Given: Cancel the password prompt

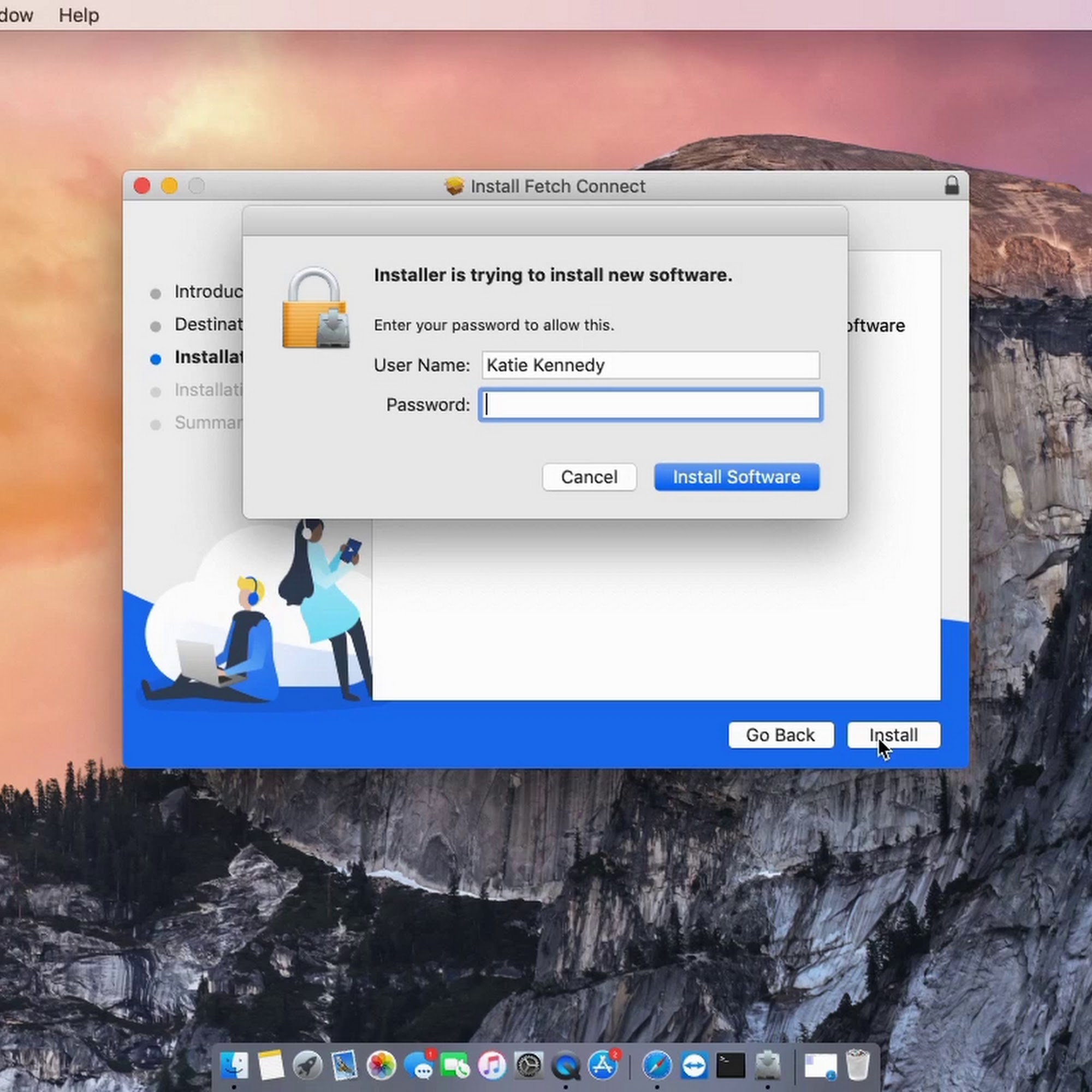Looking at the screenshot, I should click(x=589, y=477).
